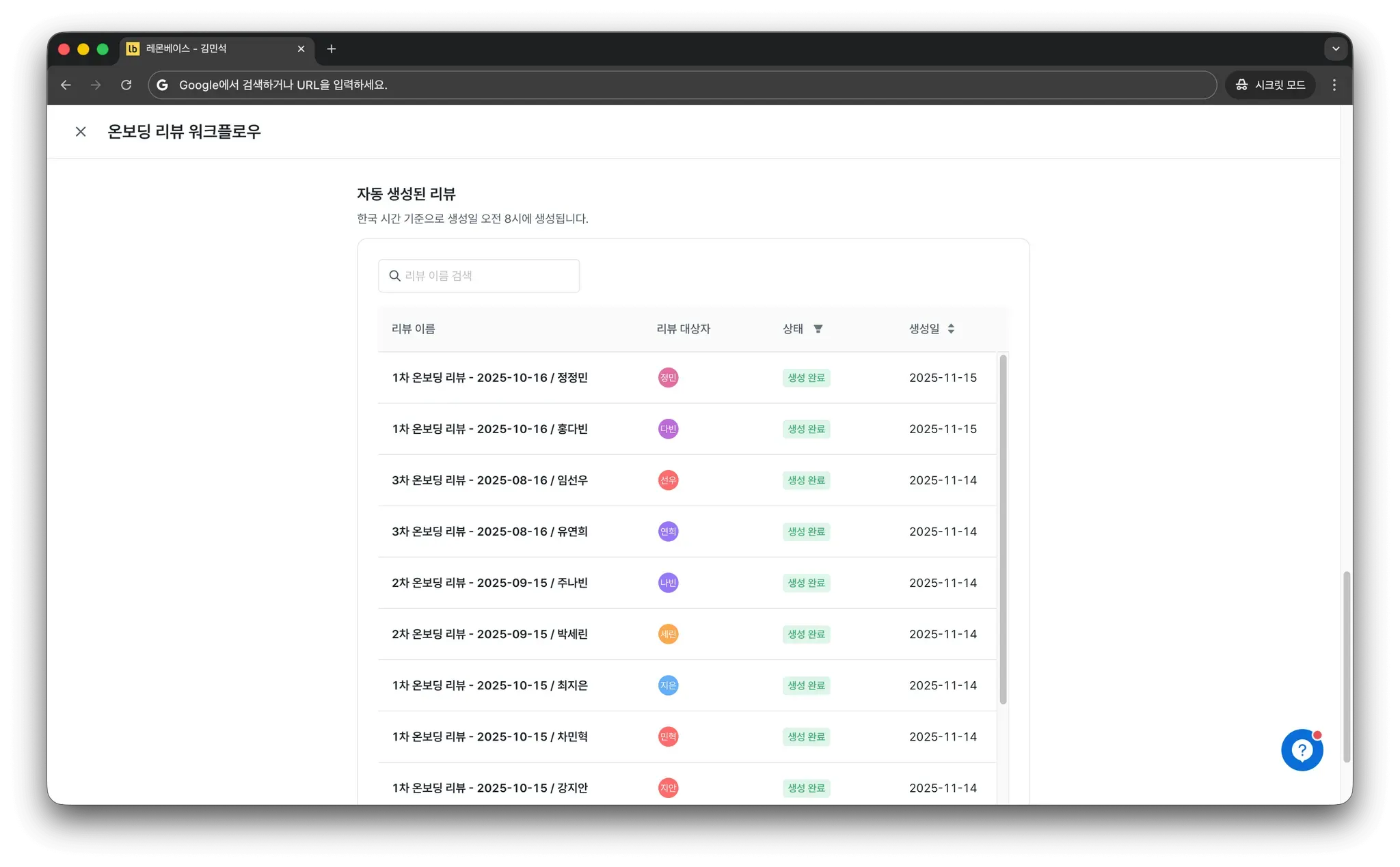Image resolution: width=1400 pixels, height=867 pixels.
Task: Click the table's inner scrollbar thumb
Action: (x=1003, y=529)
